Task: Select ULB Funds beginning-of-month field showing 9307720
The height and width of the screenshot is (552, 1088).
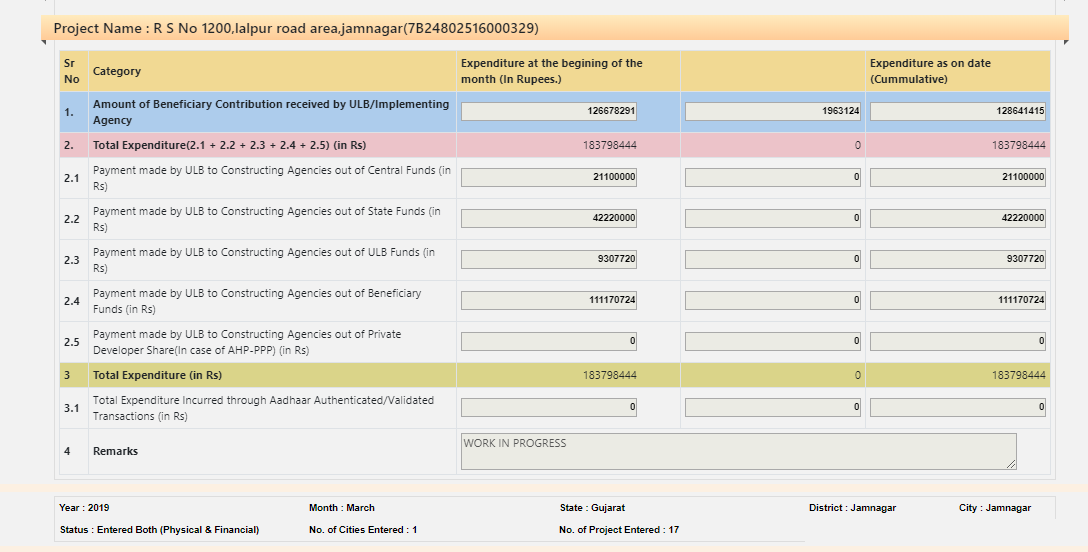Action: coord(548,260)
